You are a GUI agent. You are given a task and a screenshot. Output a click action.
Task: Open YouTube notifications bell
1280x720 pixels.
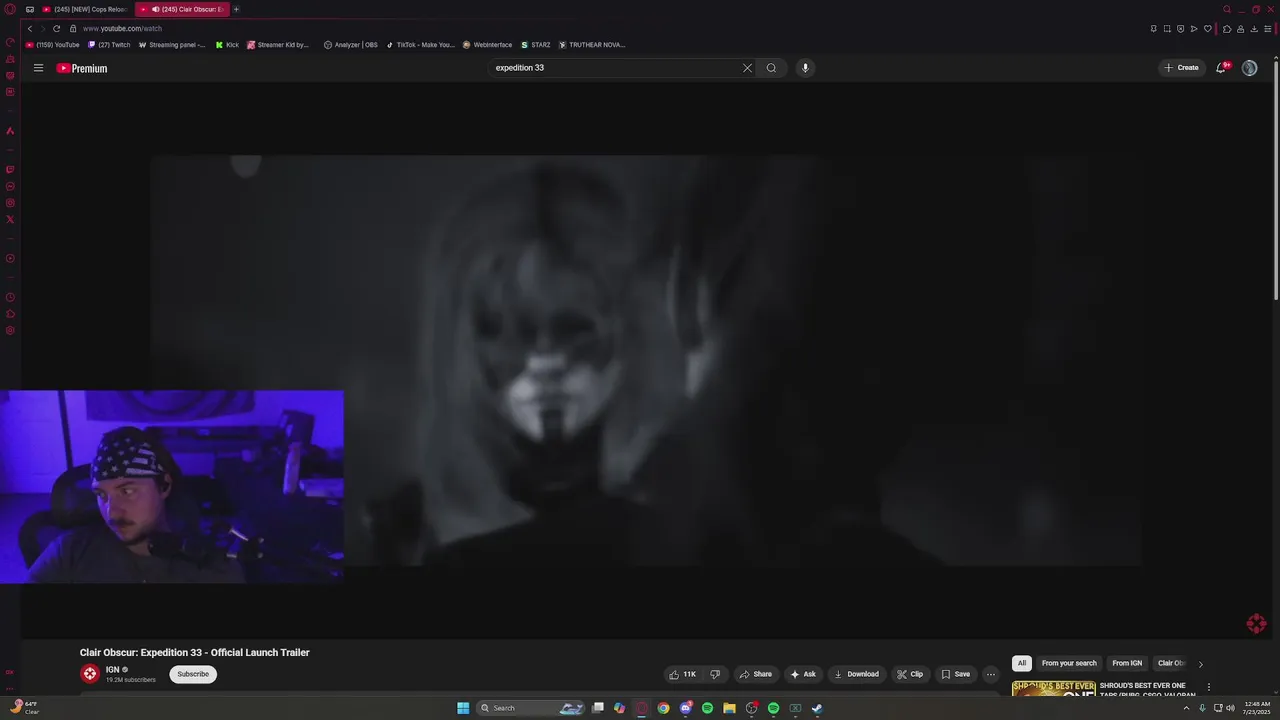pos(1222,68)
